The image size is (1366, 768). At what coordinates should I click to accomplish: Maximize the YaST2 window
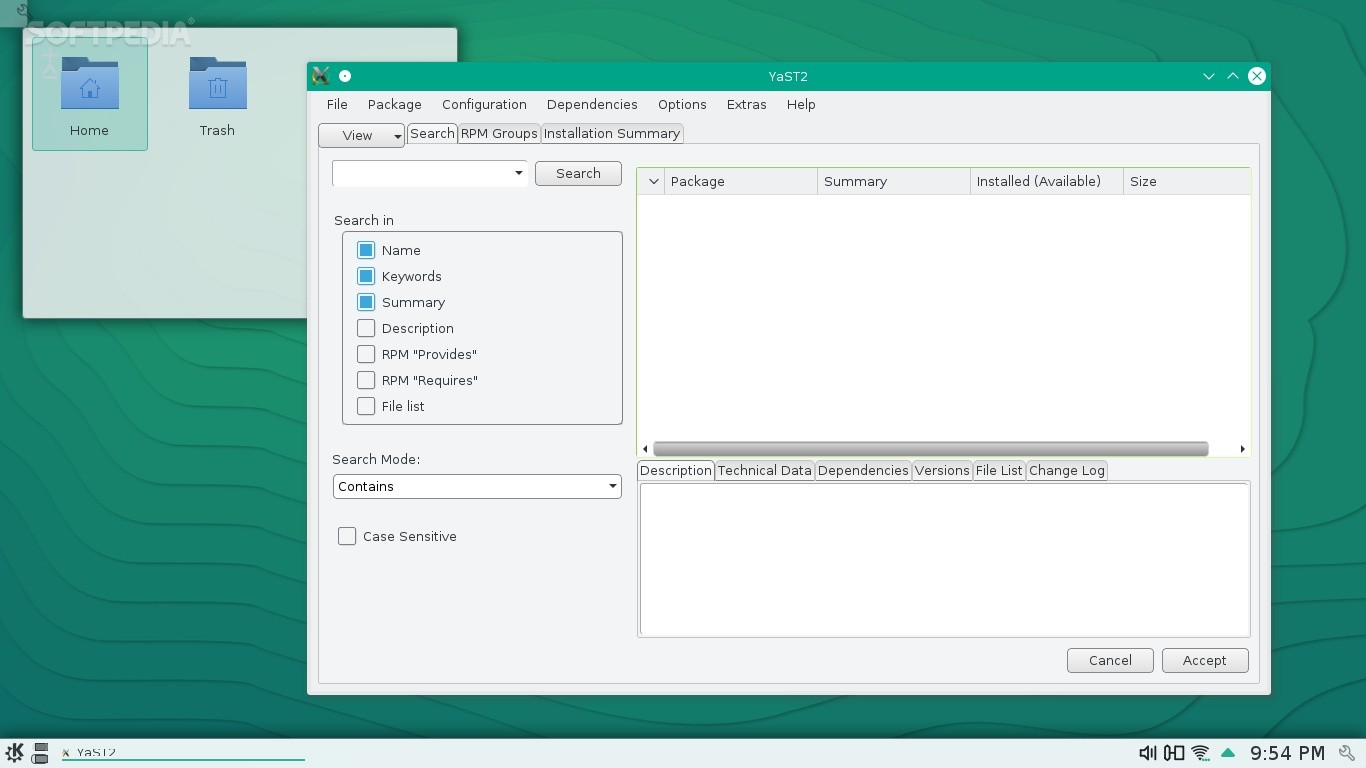click(x=1233, y=76)
